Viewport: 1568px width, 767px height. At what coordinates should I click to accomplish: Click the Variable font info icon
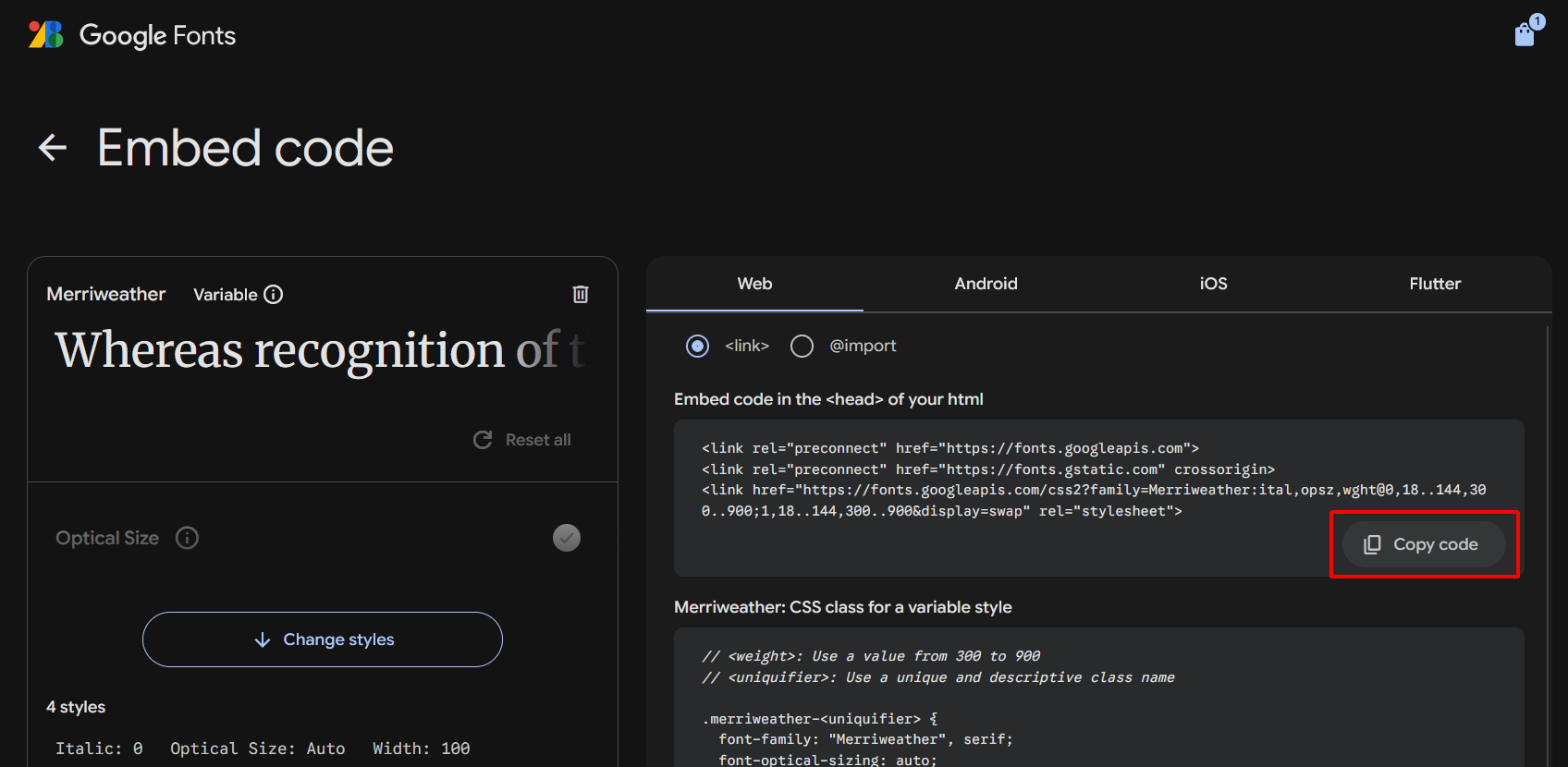click(274, 295)
